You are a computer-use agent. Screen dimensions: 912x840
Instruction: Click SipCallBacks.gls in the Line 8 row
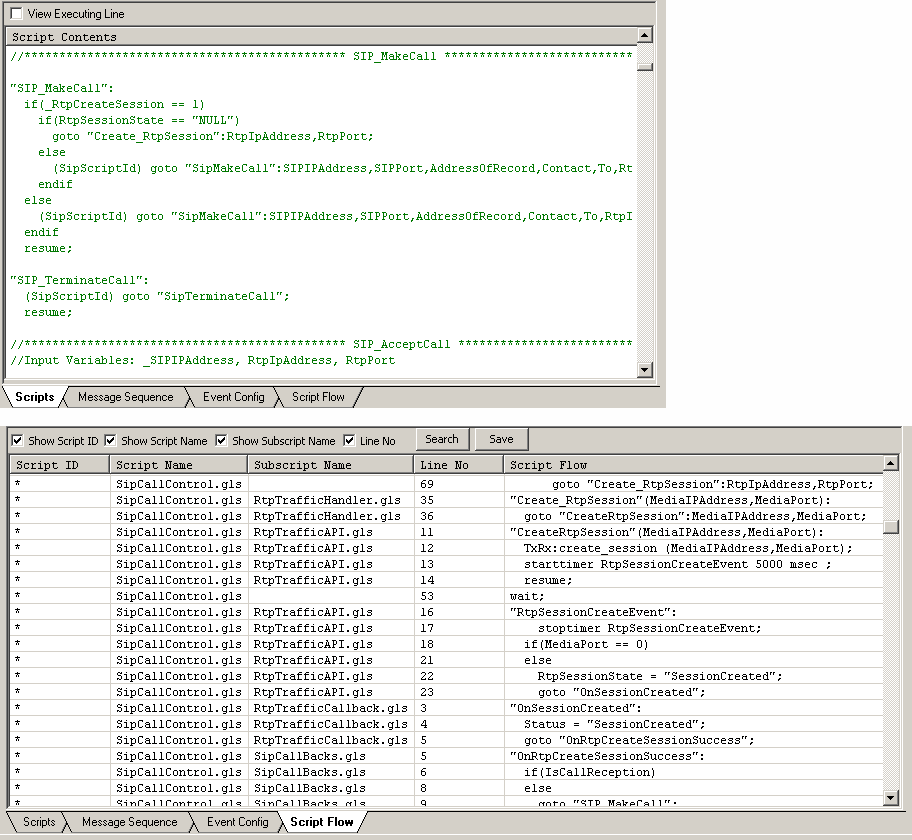[x=309, y=788]
